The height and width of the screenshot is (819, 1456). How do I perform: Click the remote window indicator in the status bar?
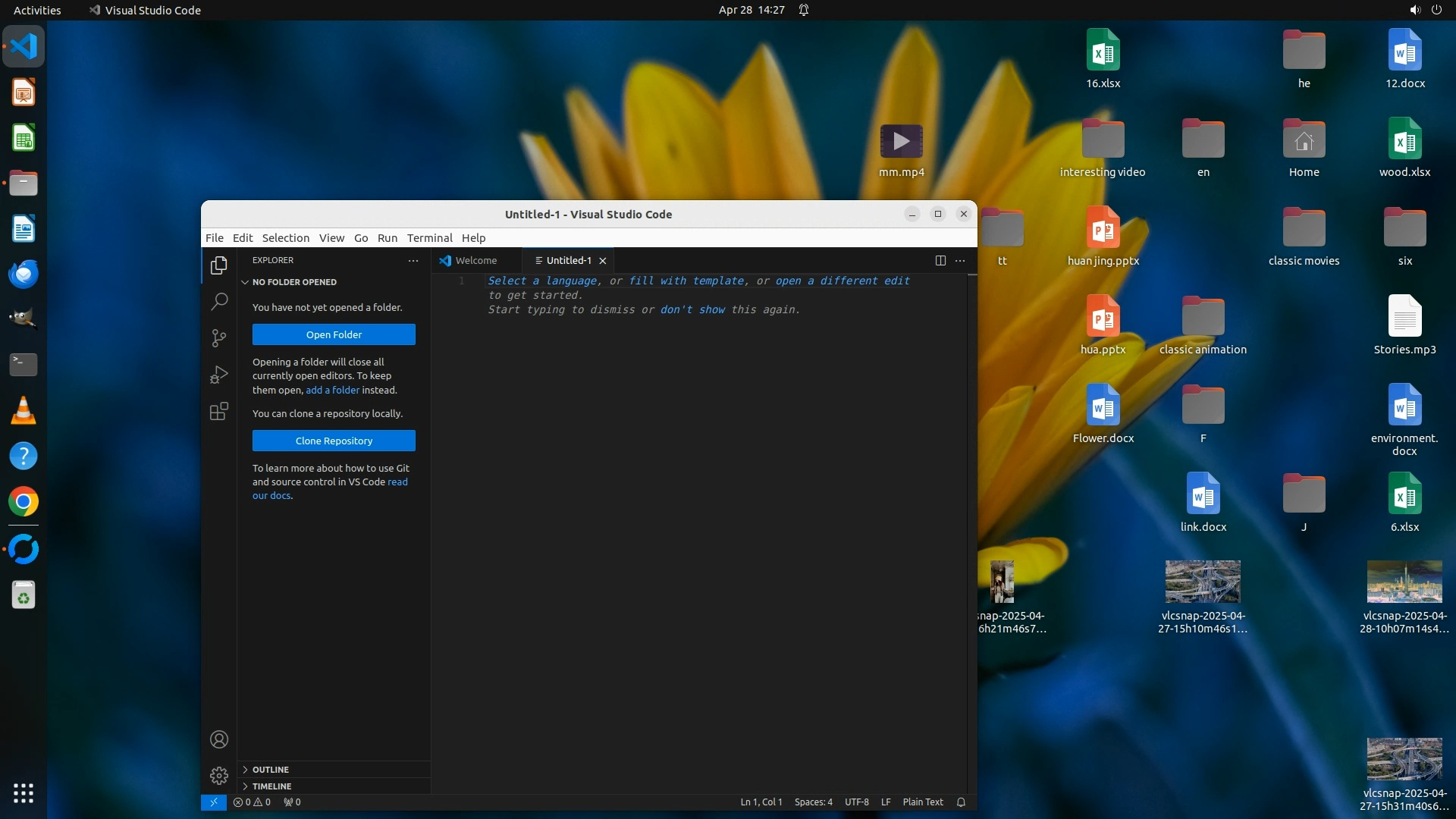pyautogui.click(x=213, y=802)
